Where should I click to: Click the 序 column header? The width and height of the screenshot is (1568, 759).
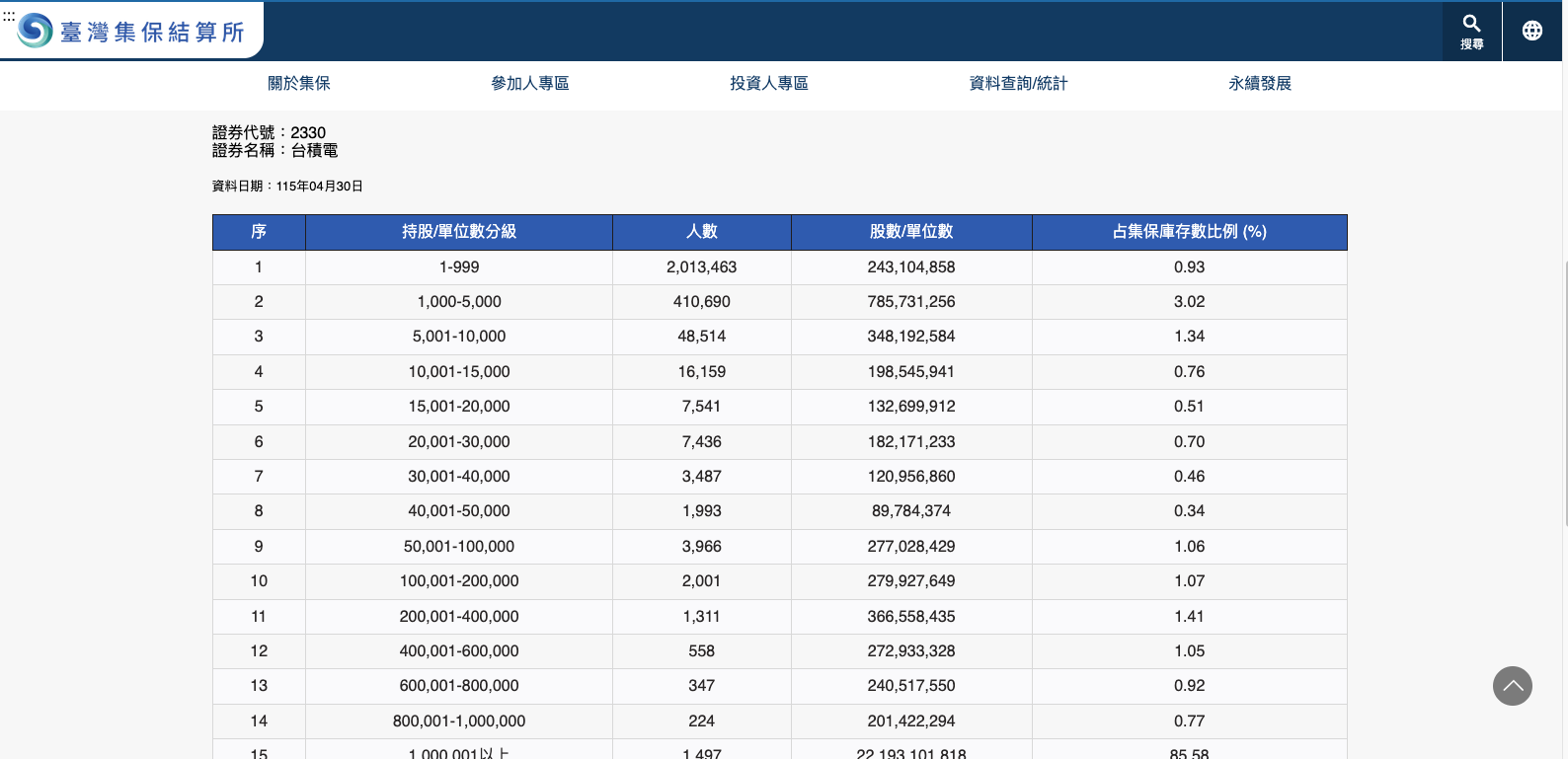[259, 232]
